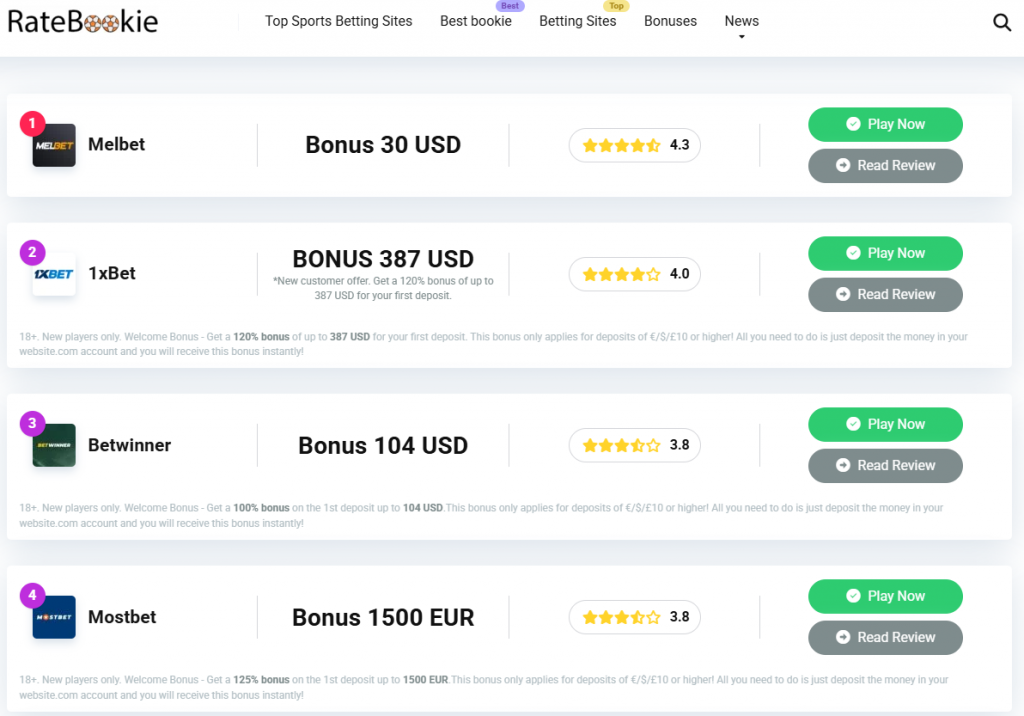Click the Bonus 1500 EUR heading

383,617
